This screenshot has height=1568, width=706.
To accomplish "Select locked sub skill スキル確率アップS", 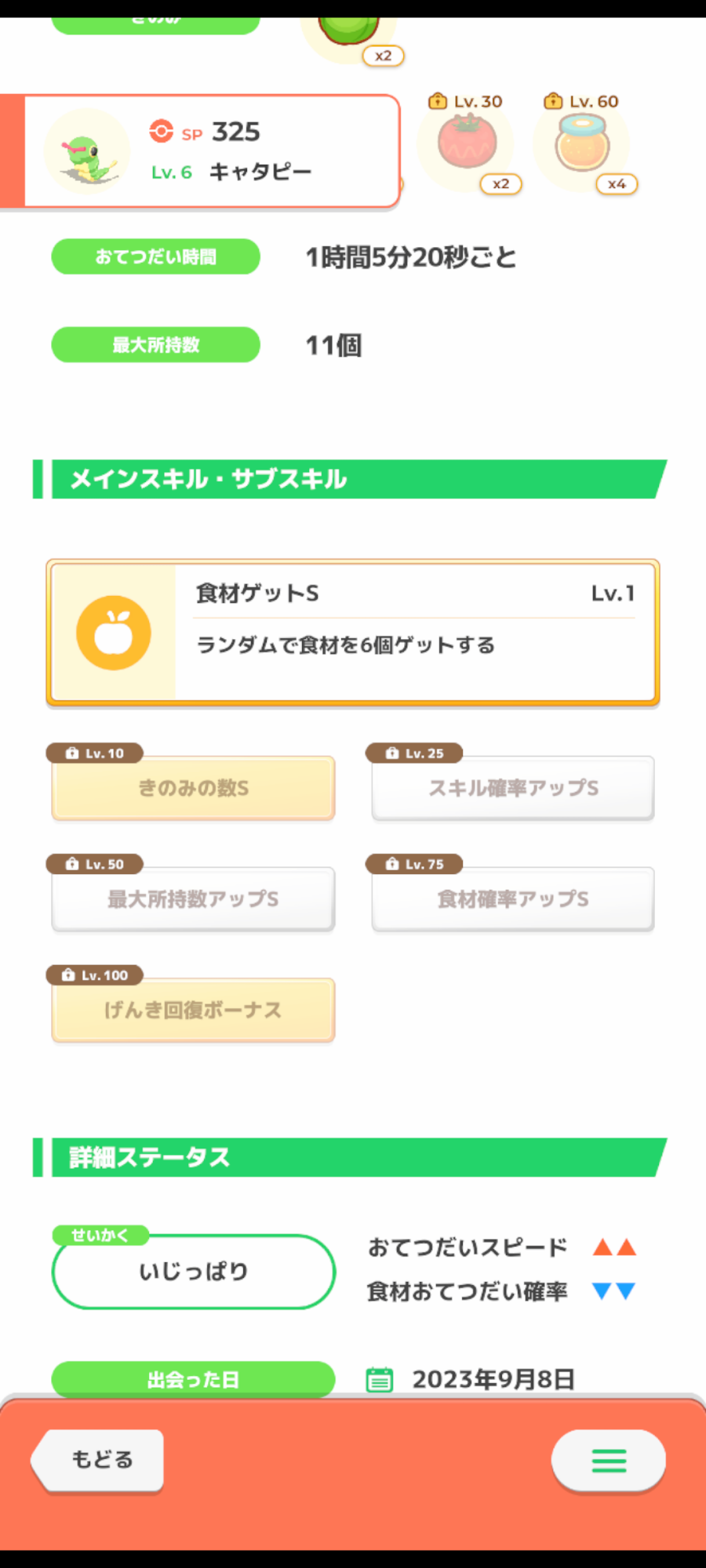I will 513,789.
